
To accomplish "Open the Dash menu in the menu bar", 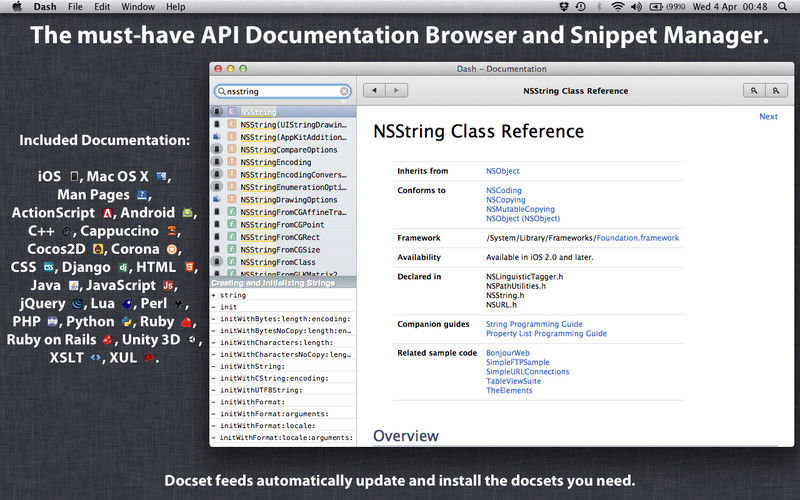I will pyautogui.click(x=45, y=7).
